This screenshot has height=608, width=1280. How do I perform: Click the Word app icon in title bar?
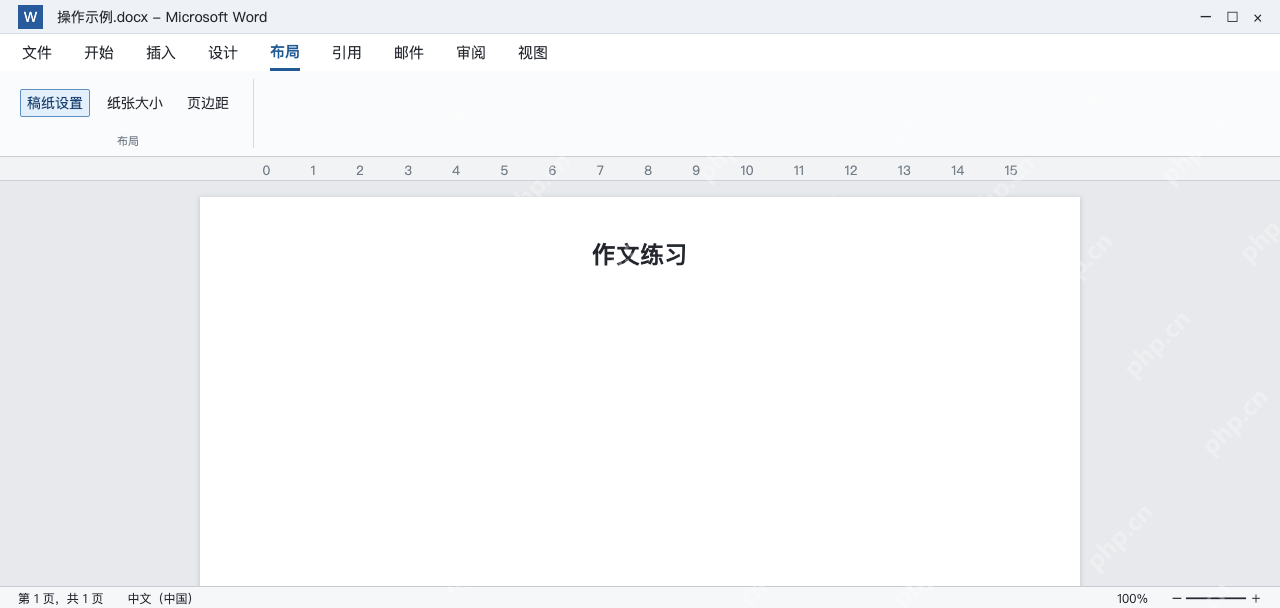(30, 17)
